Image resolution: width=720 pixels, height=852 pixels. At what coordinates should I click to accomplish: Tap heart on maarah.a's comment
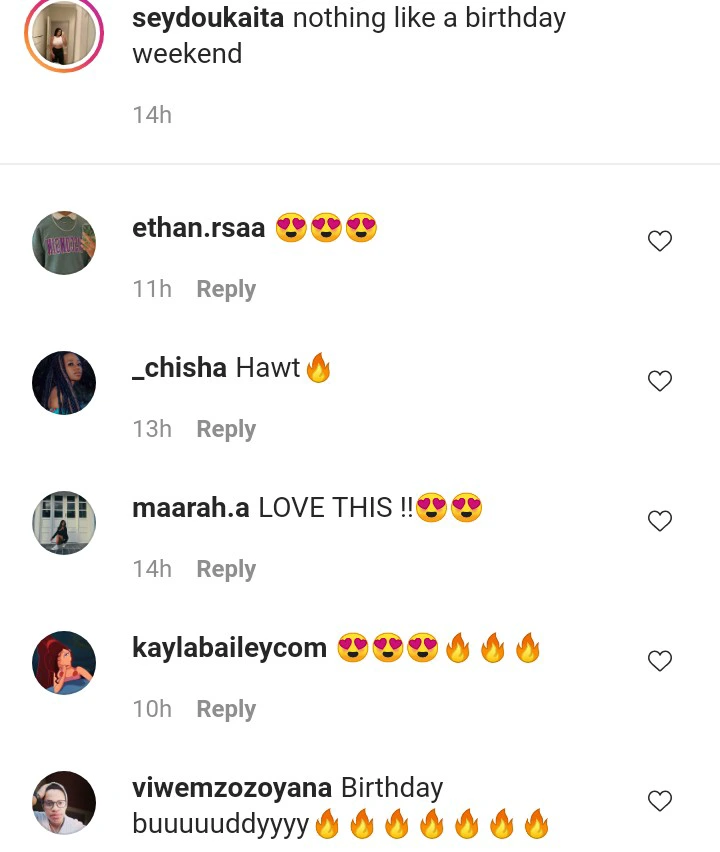[660, 521]
